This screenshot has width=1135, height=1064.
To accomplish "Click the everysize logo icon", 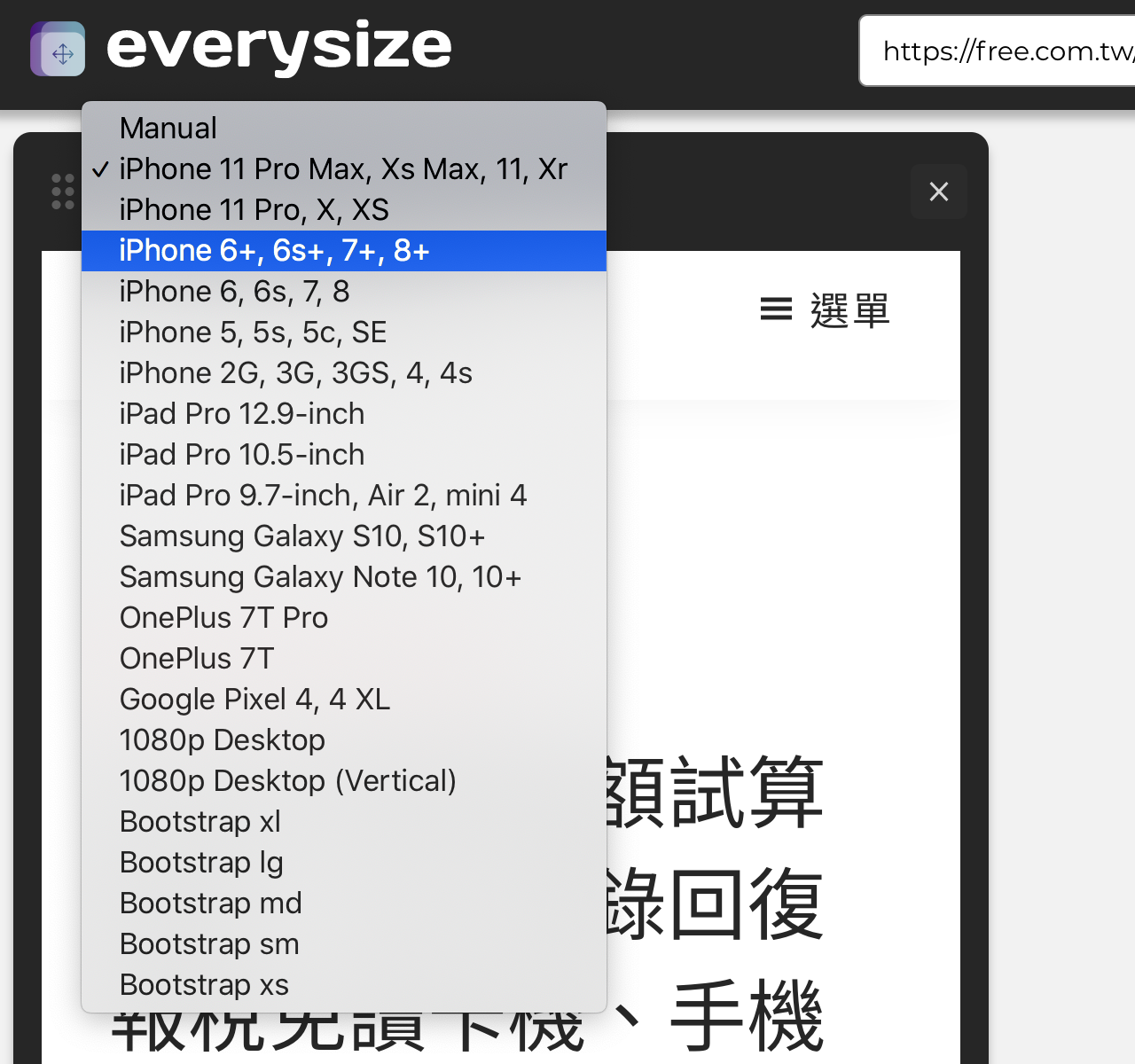I will (x=58, y=49).
